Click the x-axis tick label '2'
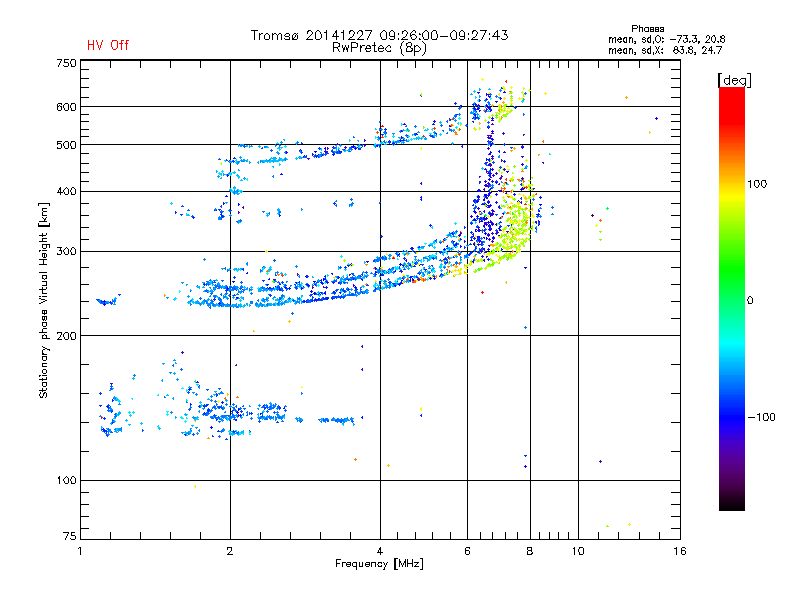This screenshot has width=800, height=600. point(230,551)
